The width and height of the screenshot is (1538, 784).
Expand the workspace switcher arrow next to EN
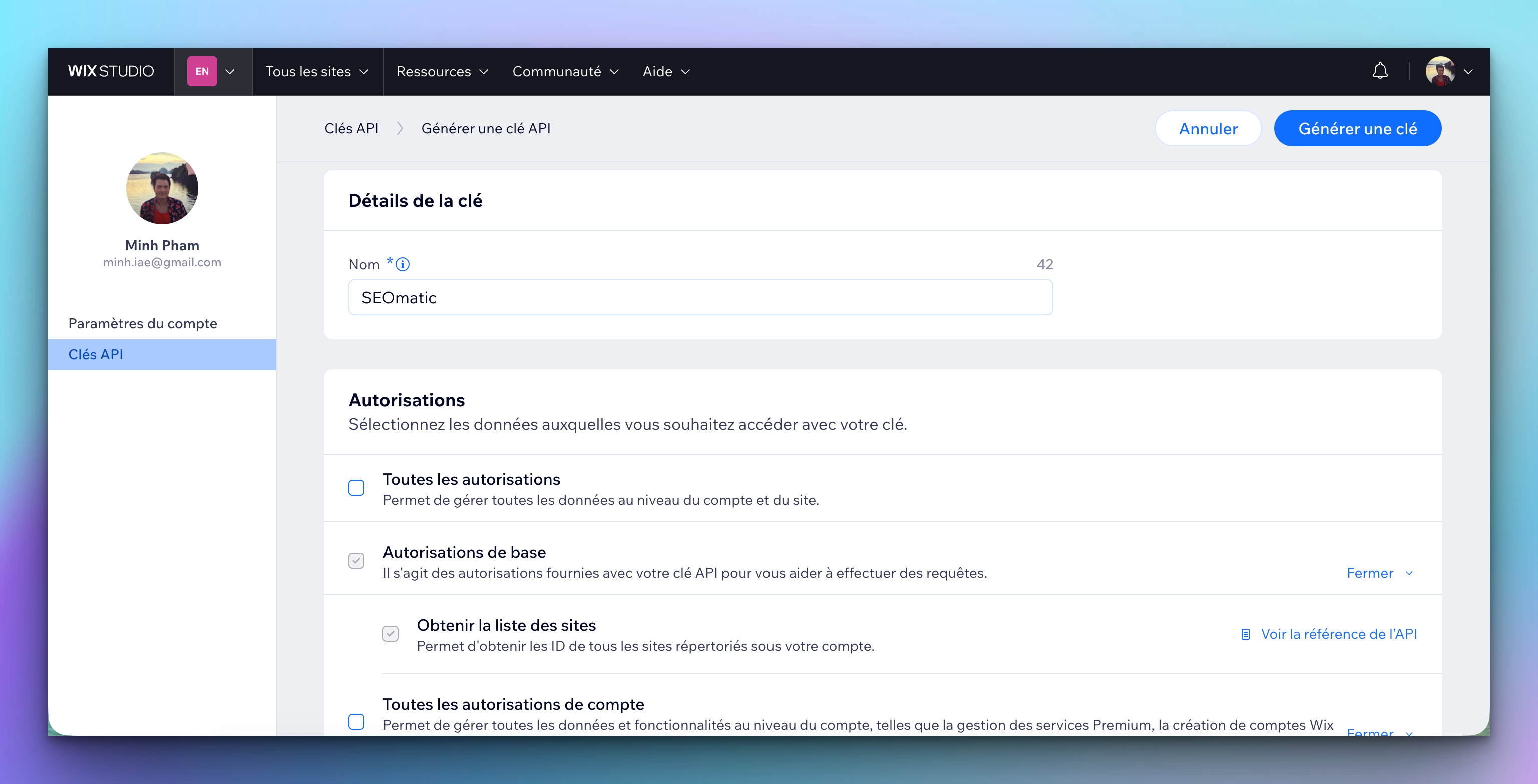(x=230, y=72)
